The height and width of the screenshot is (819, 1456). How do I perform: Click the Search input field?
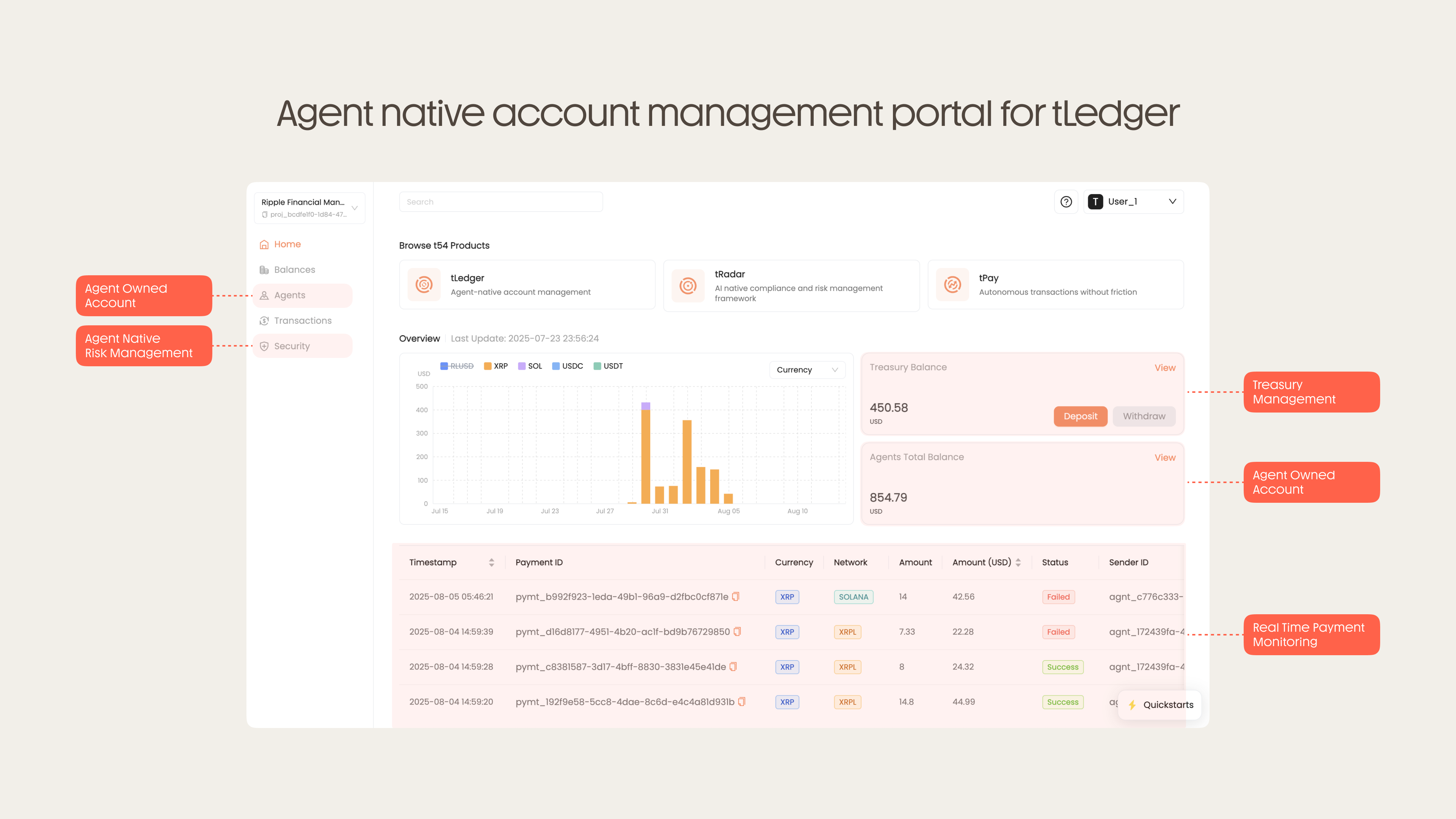tap(501, 202)
